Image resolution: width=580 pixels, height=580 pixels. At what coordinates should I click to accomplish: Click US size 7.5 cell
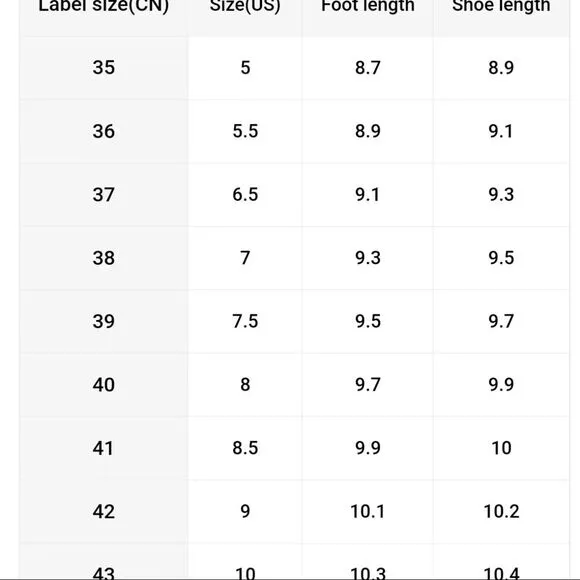point(245,322)
